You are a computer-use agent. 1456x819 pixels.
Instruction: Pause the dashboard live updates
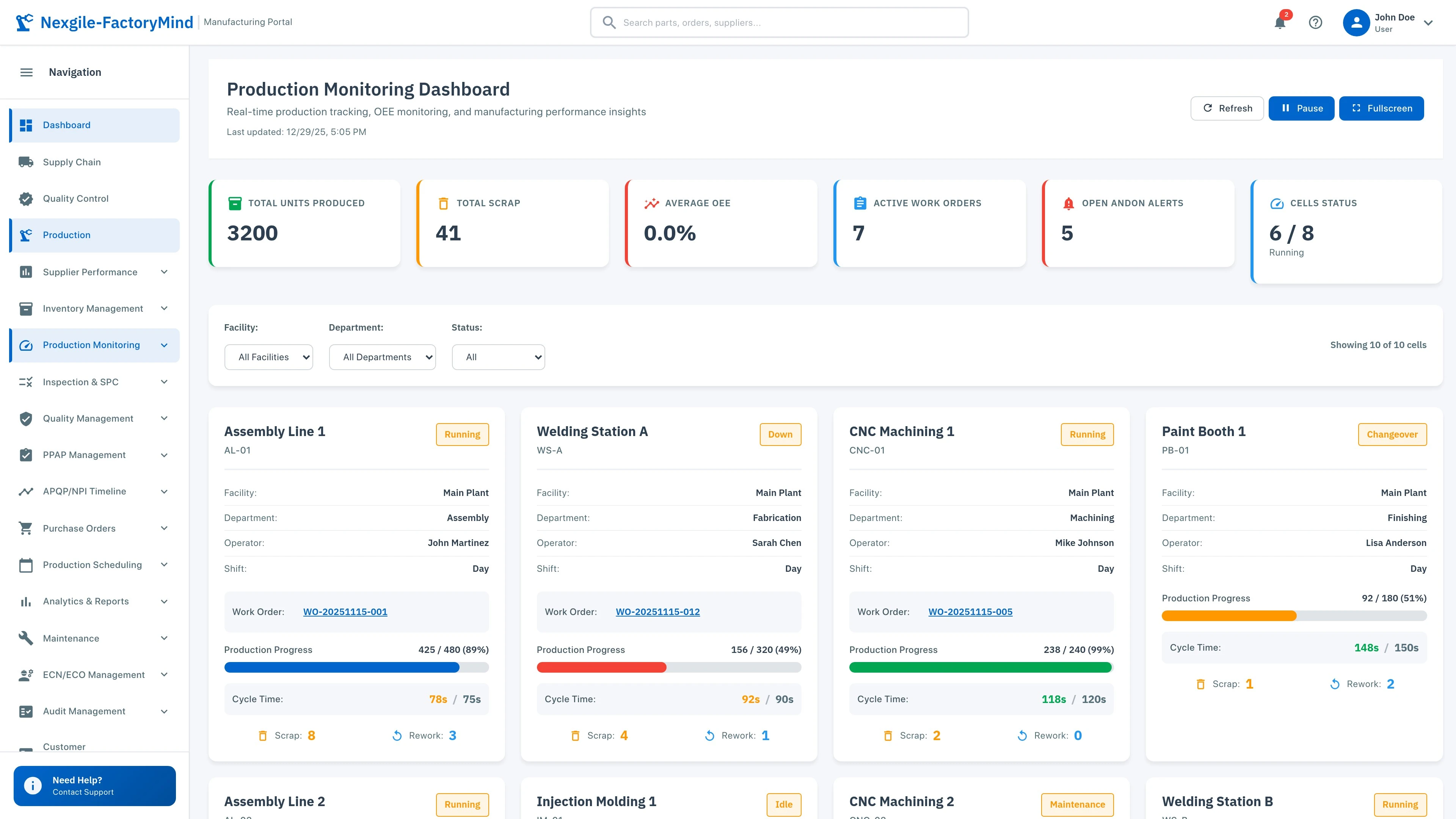click(x=1301, y=108)
